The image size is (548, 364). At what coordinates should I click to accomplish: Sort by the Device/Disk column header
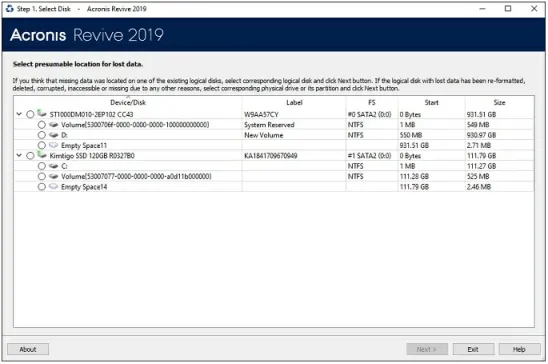(128, 102)
